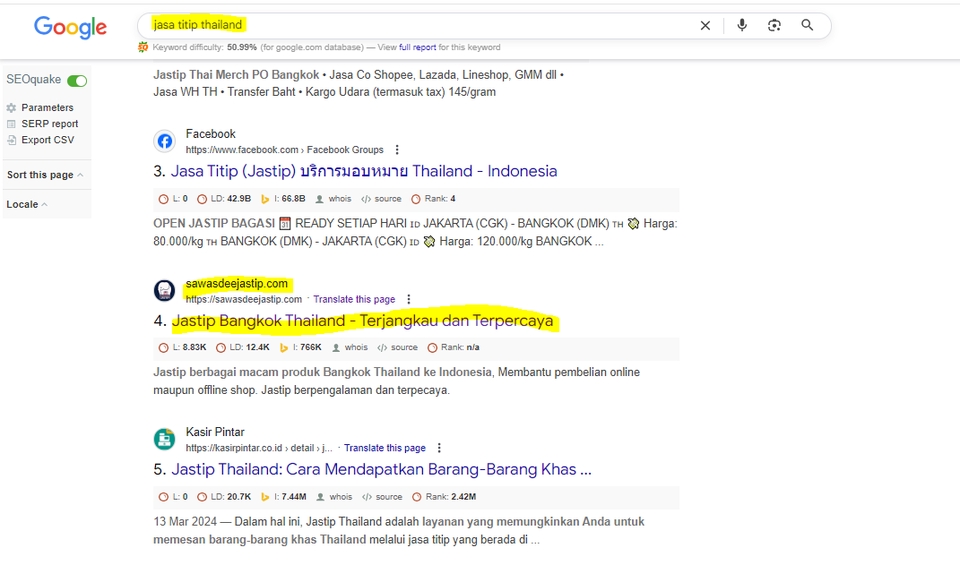Open the full report keyword link
Screen dimensions: 960x565
(418, 47)
